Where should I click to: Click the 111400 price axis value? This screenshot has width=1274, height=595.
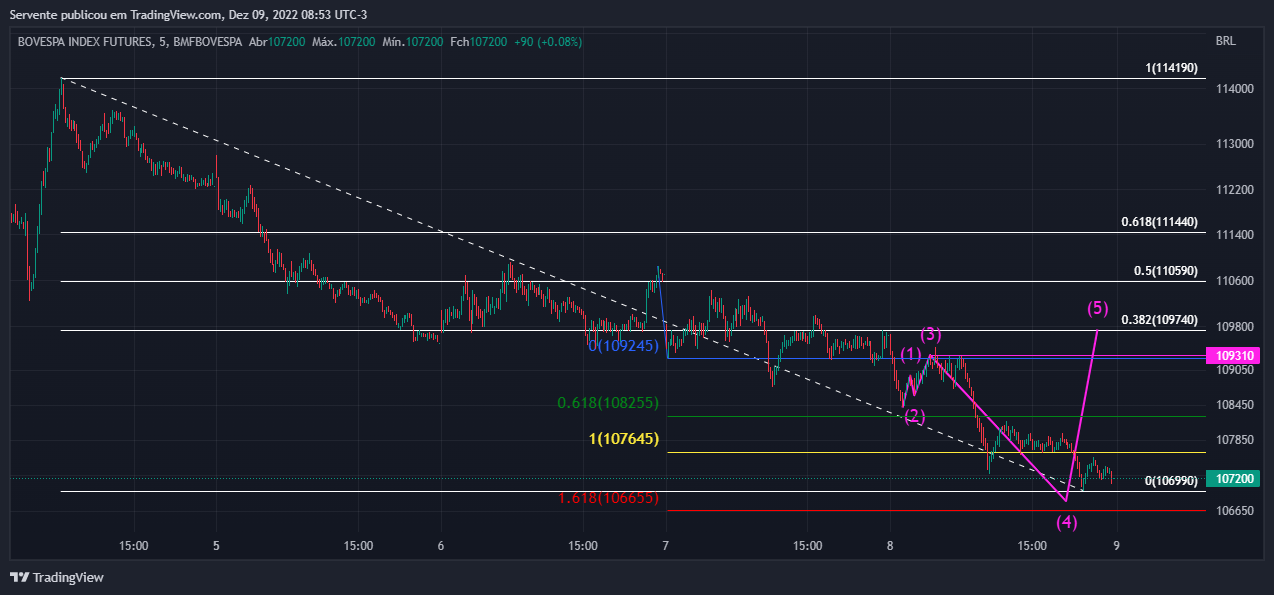(1233, 234)
